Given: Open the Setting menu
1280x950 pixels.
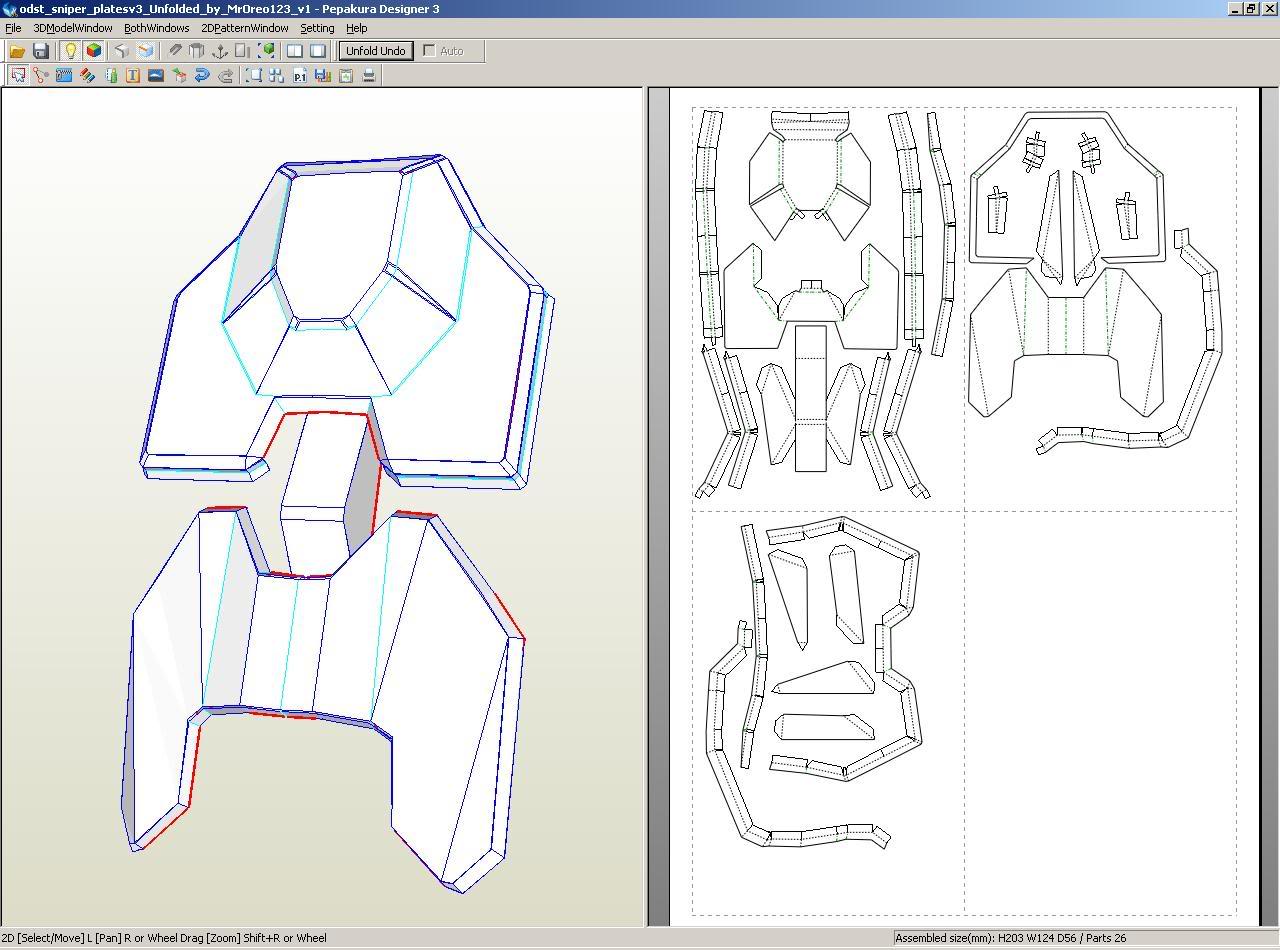Looking at the screenshot, I should (x=317, y=28).
